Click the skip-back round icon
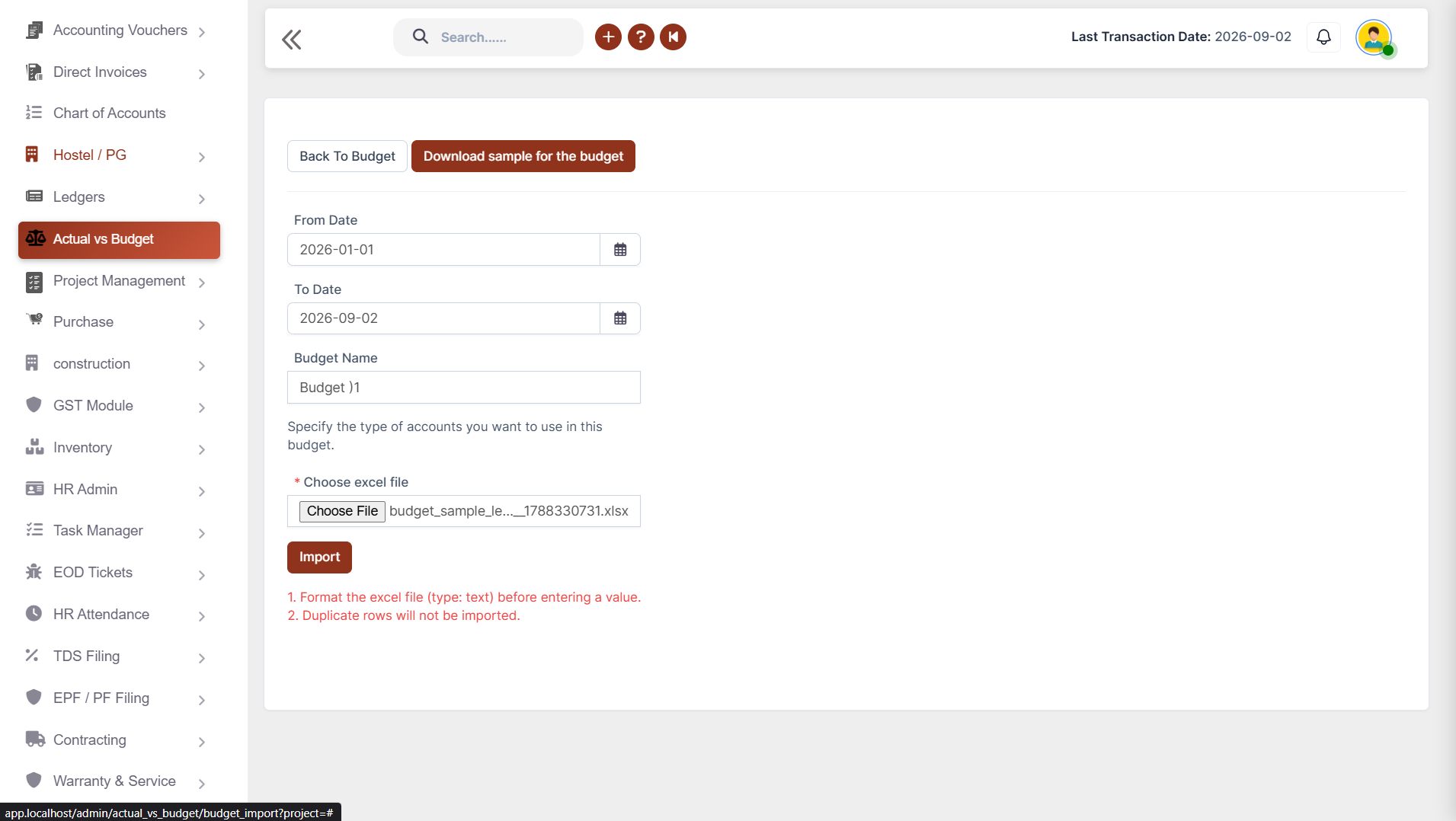This screenshot has width=1456, height=821. coord(673,37)
